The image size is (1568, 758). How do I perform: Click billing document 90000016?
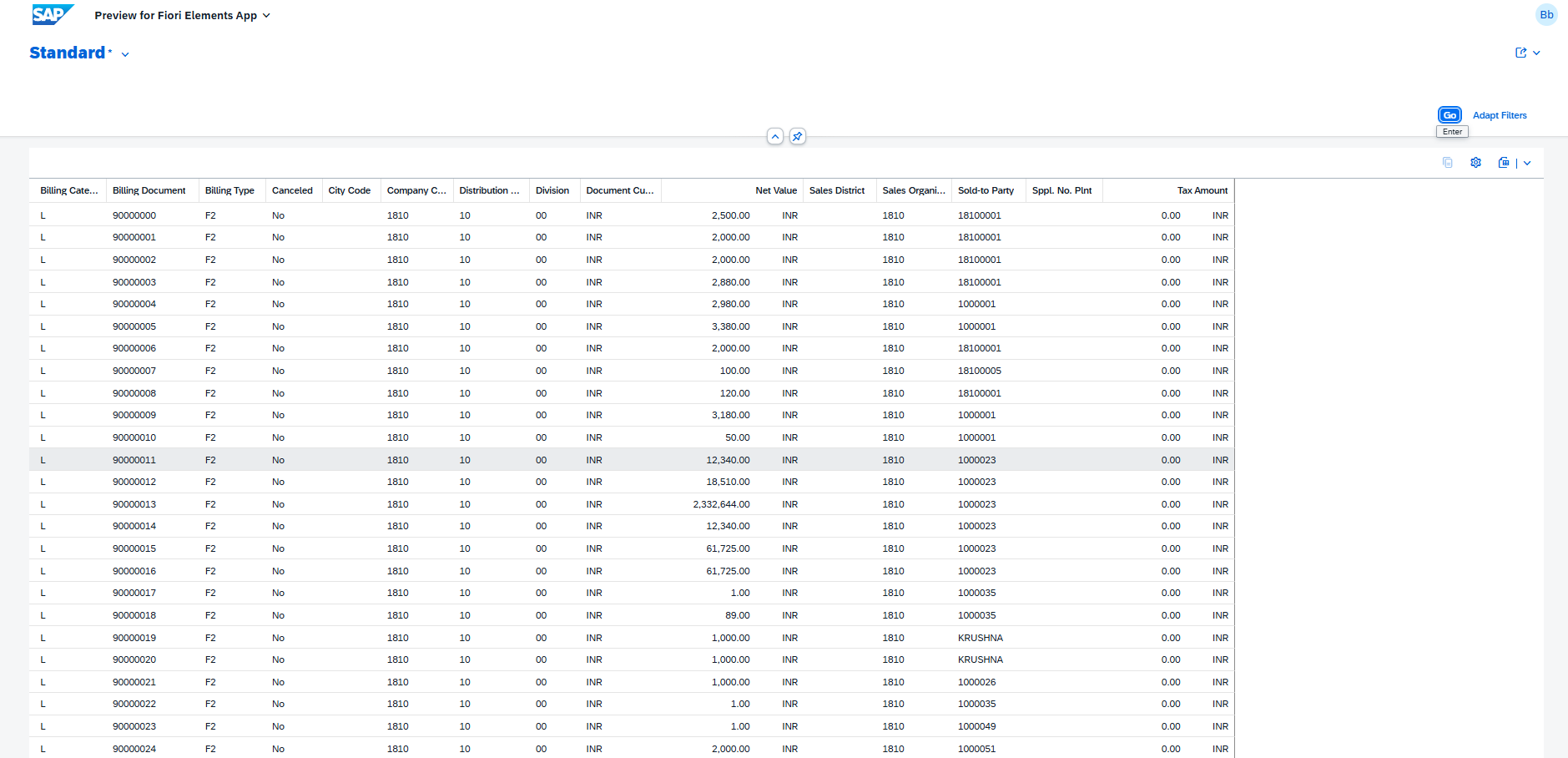click(134, 571)
